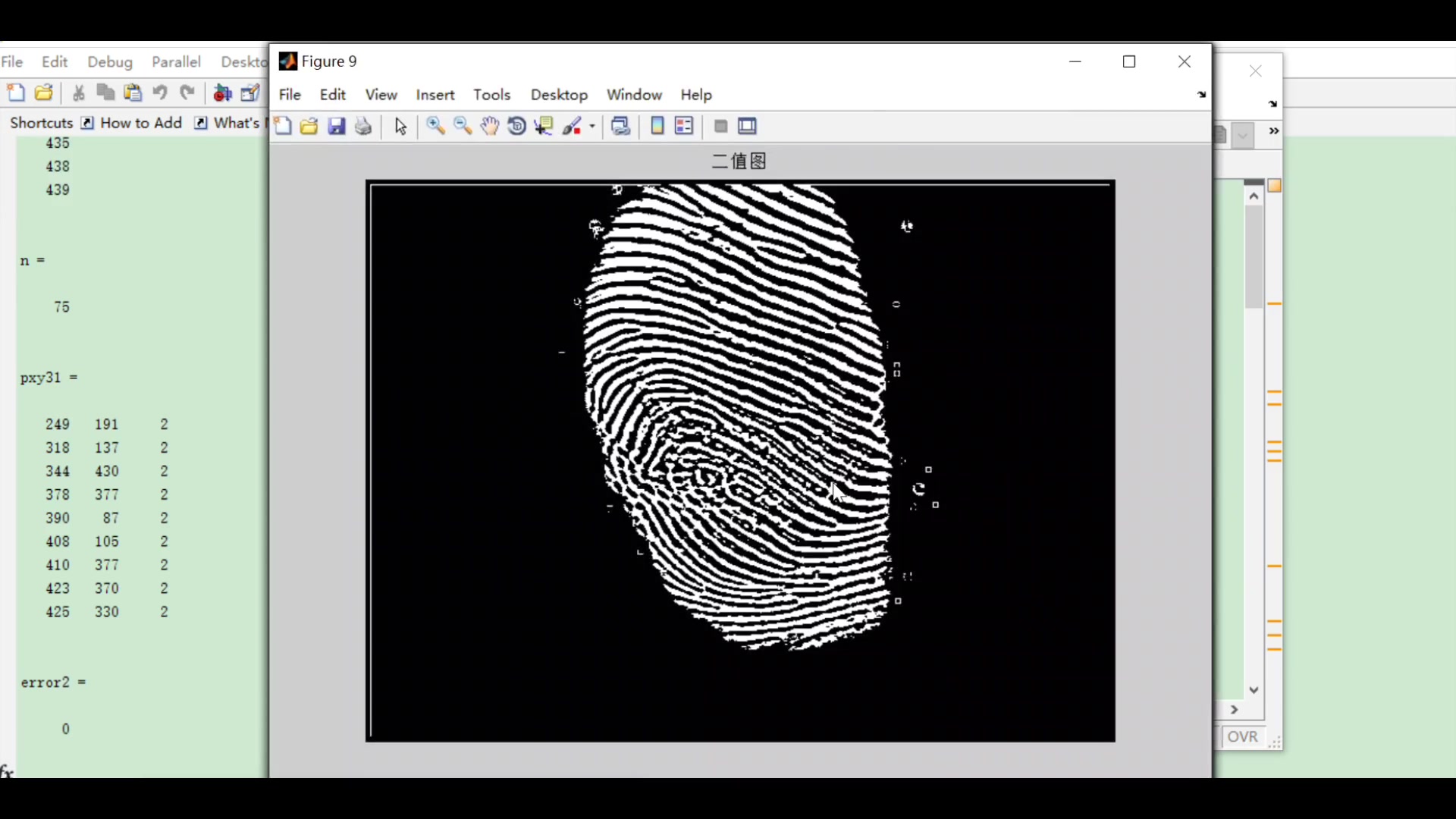The width and height of the screenshot is (1456, 819).
Task: Select the Rotate 3D tool
Action: [516, 127]
